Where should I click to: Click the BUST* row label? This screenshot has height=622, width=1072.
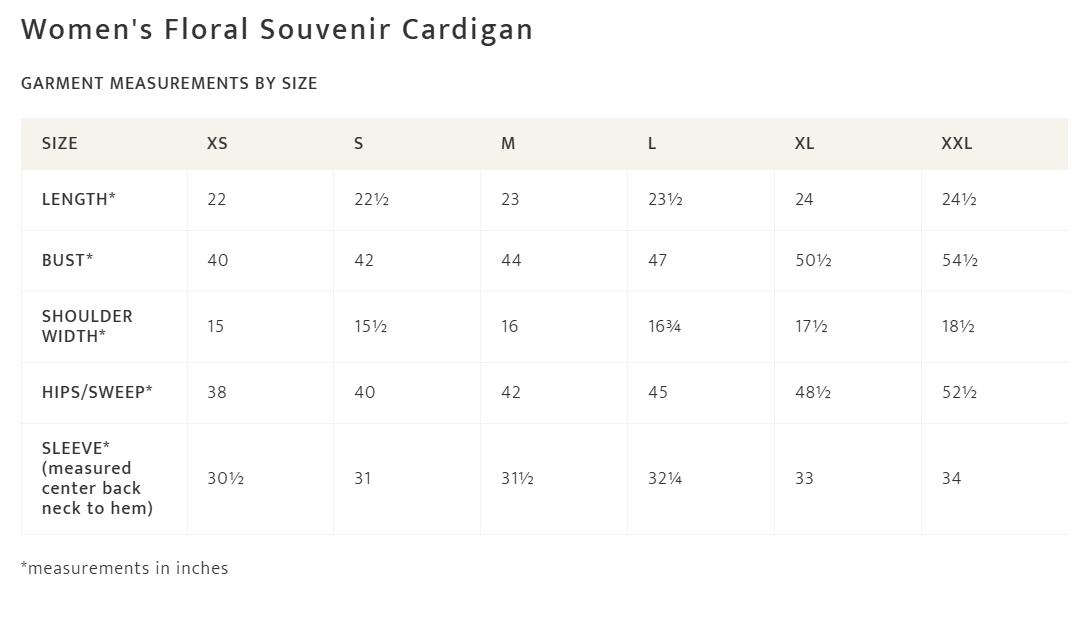67,260
